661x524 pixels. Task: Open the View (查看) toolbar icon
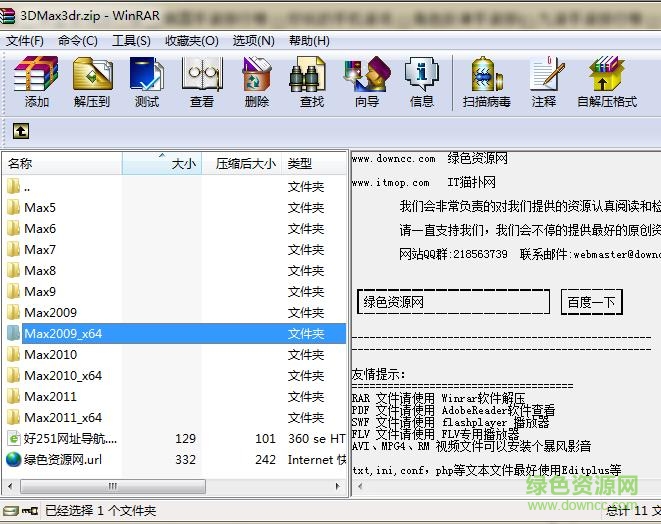[202, 74]
